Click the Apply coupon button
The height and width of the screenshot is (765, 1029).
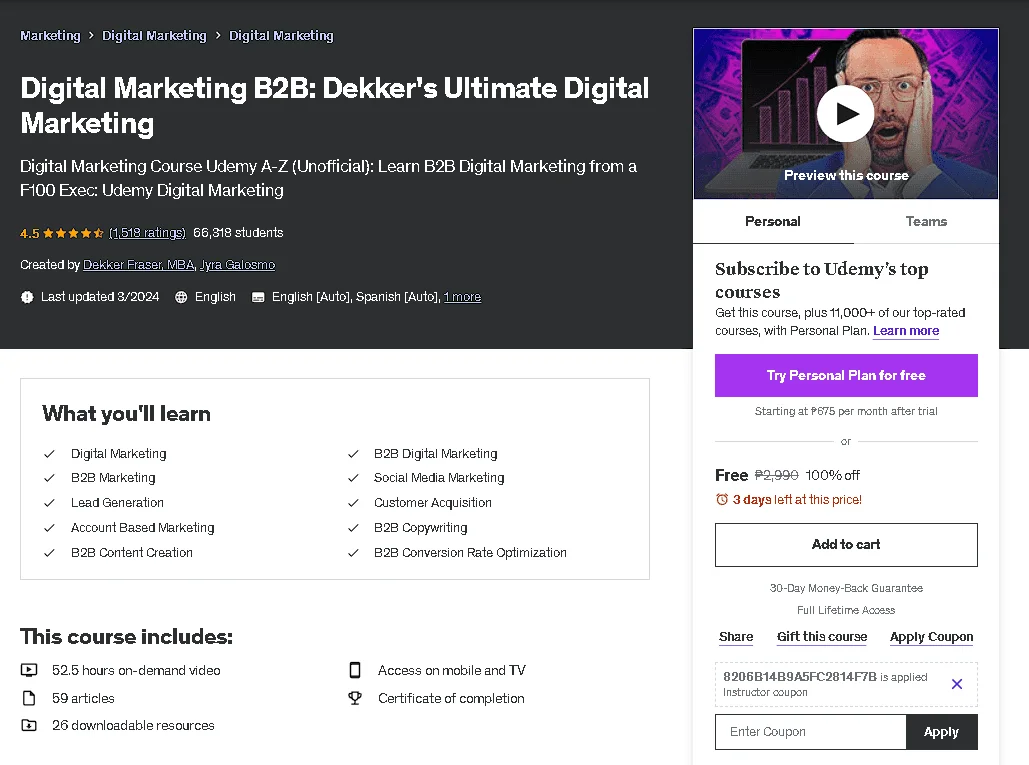coord(942,732)
